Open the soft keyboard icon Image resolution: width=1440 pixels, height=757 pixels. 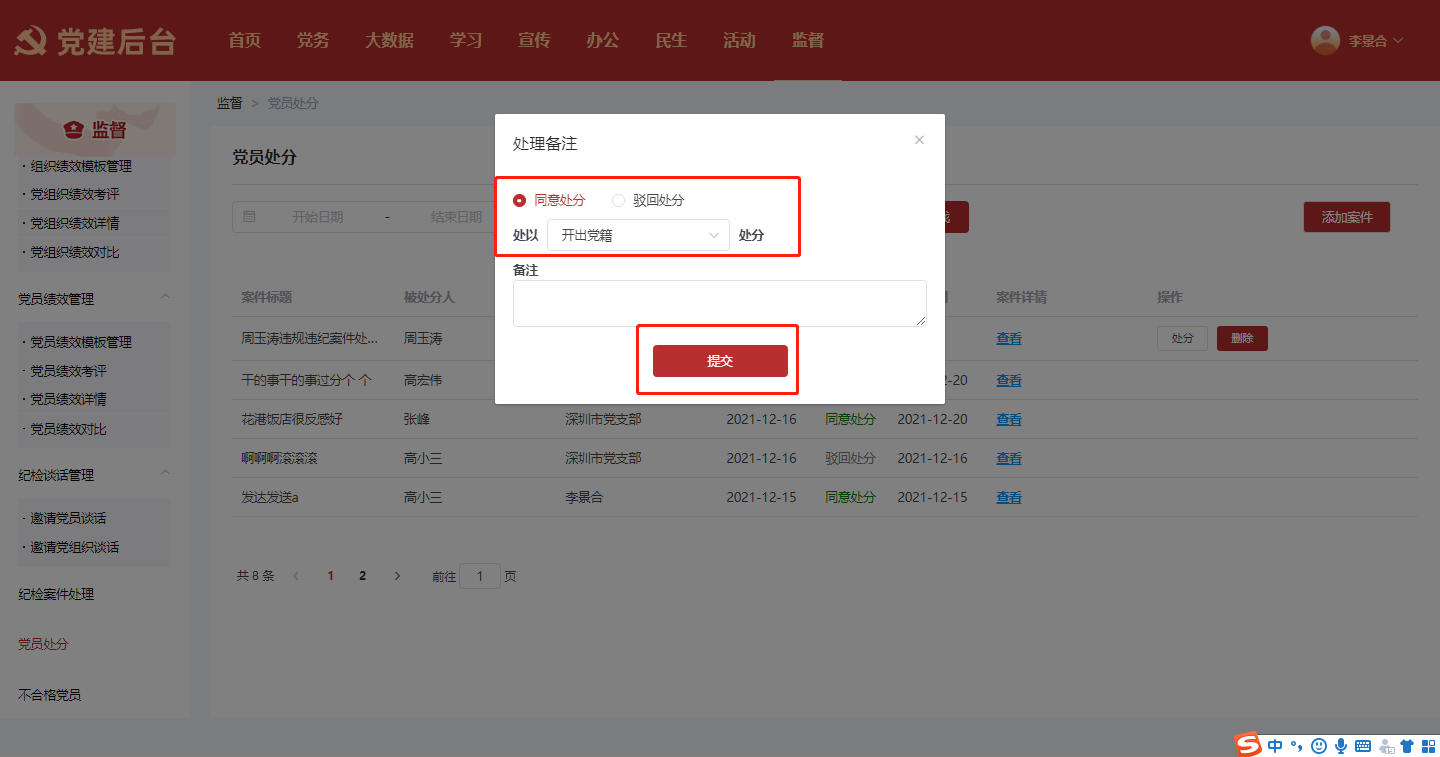(x=1363, y=746)
